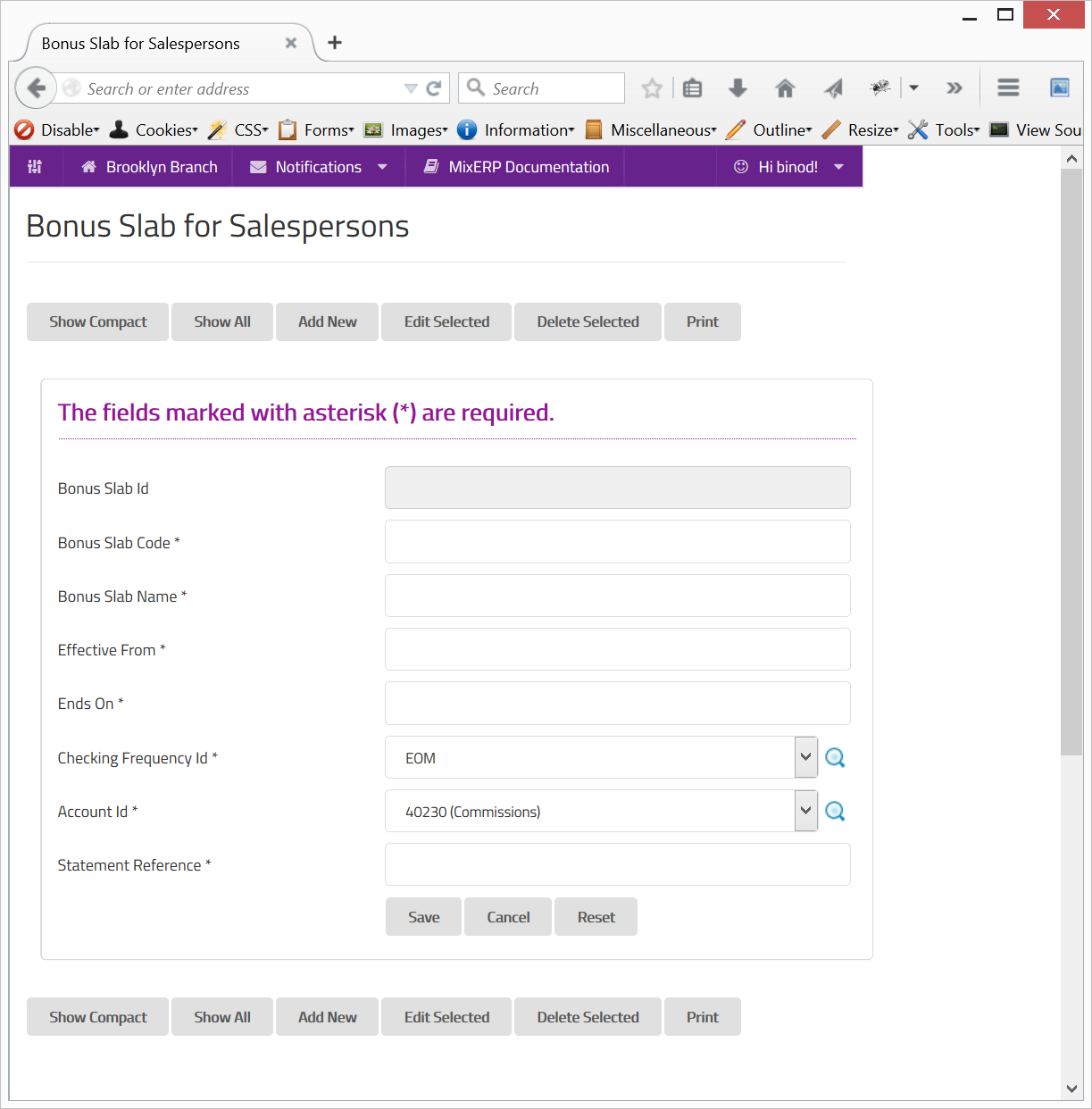Click the top Delete Selected button
This screenshot has height=1109, width=1092.
click(588, 321)
